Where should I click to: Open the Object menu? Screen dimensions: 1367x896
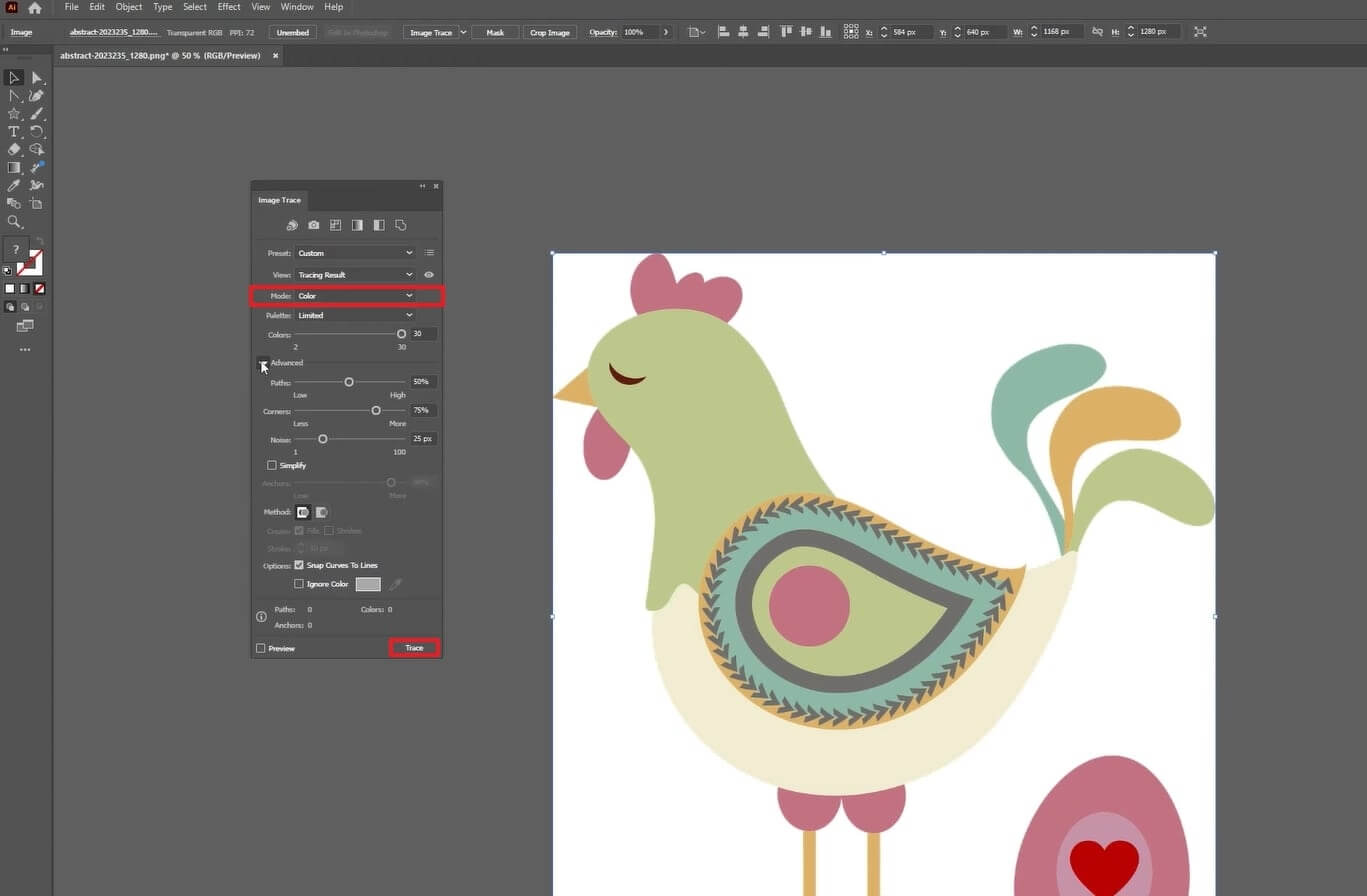click(x=129, y=7)
